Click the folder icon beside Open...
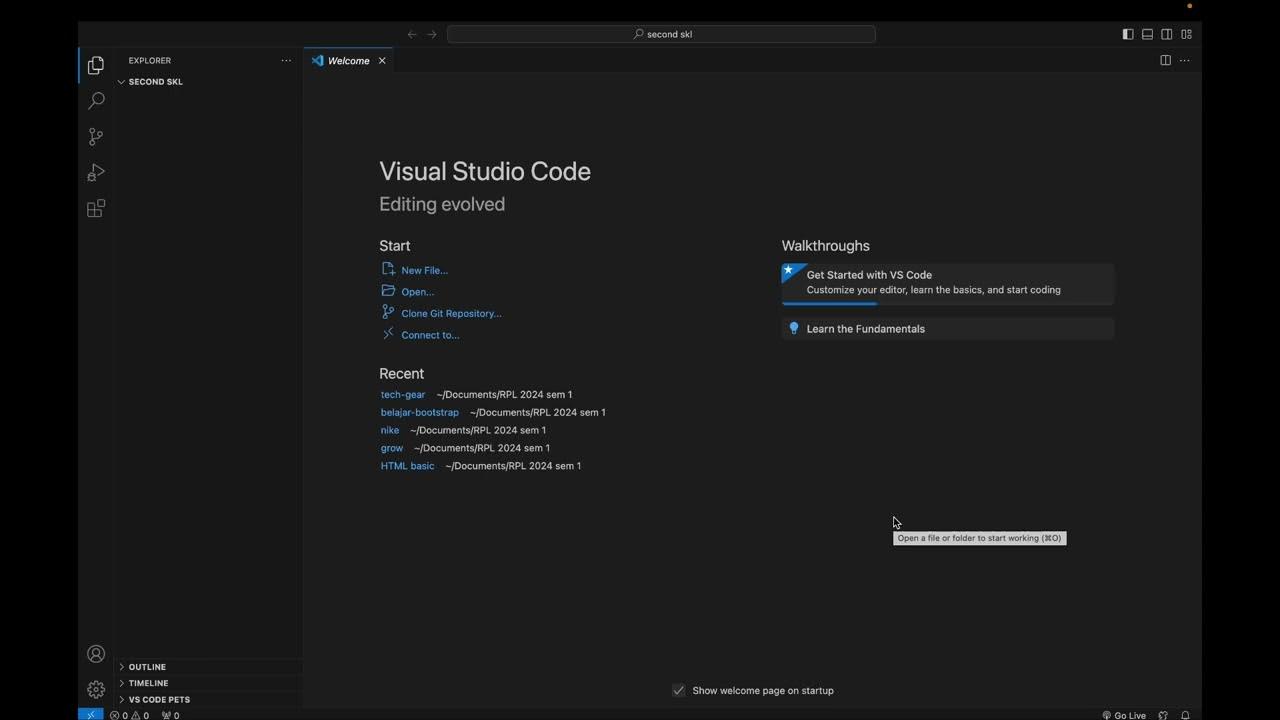The width and height of the screenshot is (1280, 720). point(388,291)
